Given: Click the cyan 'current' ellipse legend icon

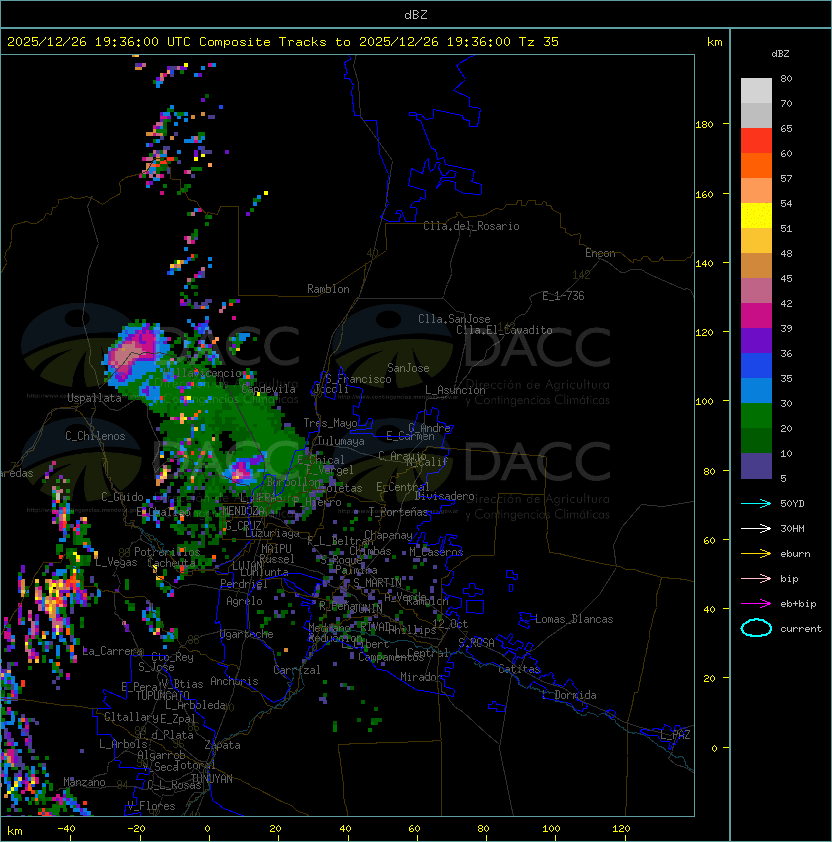Looking at the screenshot, I should click(756, 628).
